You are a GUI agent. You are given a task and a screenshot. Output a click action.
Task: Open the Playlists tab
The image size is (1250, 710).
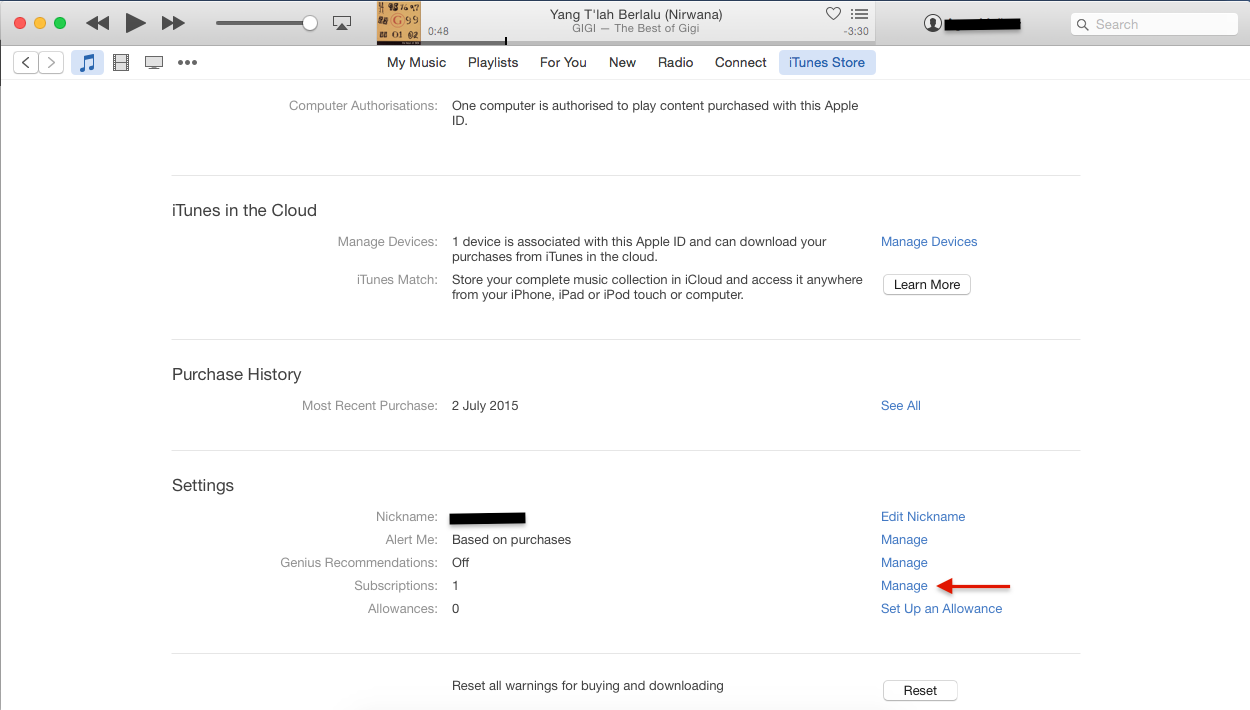click(493, 62)
